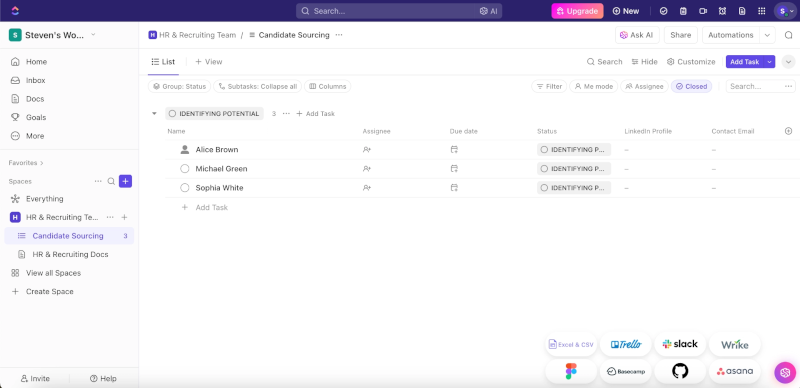Mark Sophia White task status circle
The height and width of the screenshot is (388, 800).
coord(185,188)
